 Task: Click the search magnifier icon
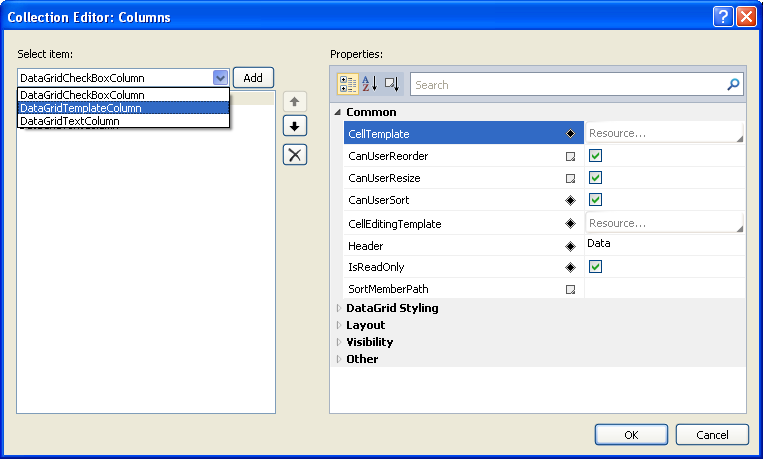point(733,85)
